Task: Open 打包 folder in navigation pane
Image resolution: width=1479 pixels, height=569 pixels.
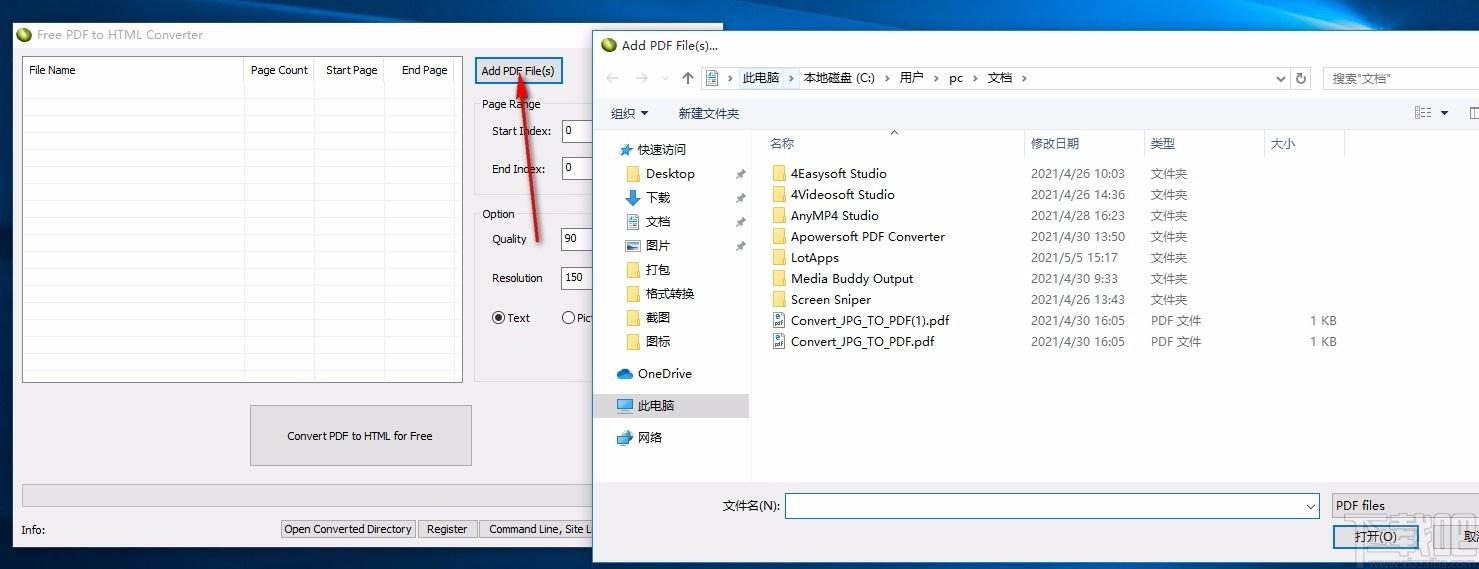Action: pos(657,269)
